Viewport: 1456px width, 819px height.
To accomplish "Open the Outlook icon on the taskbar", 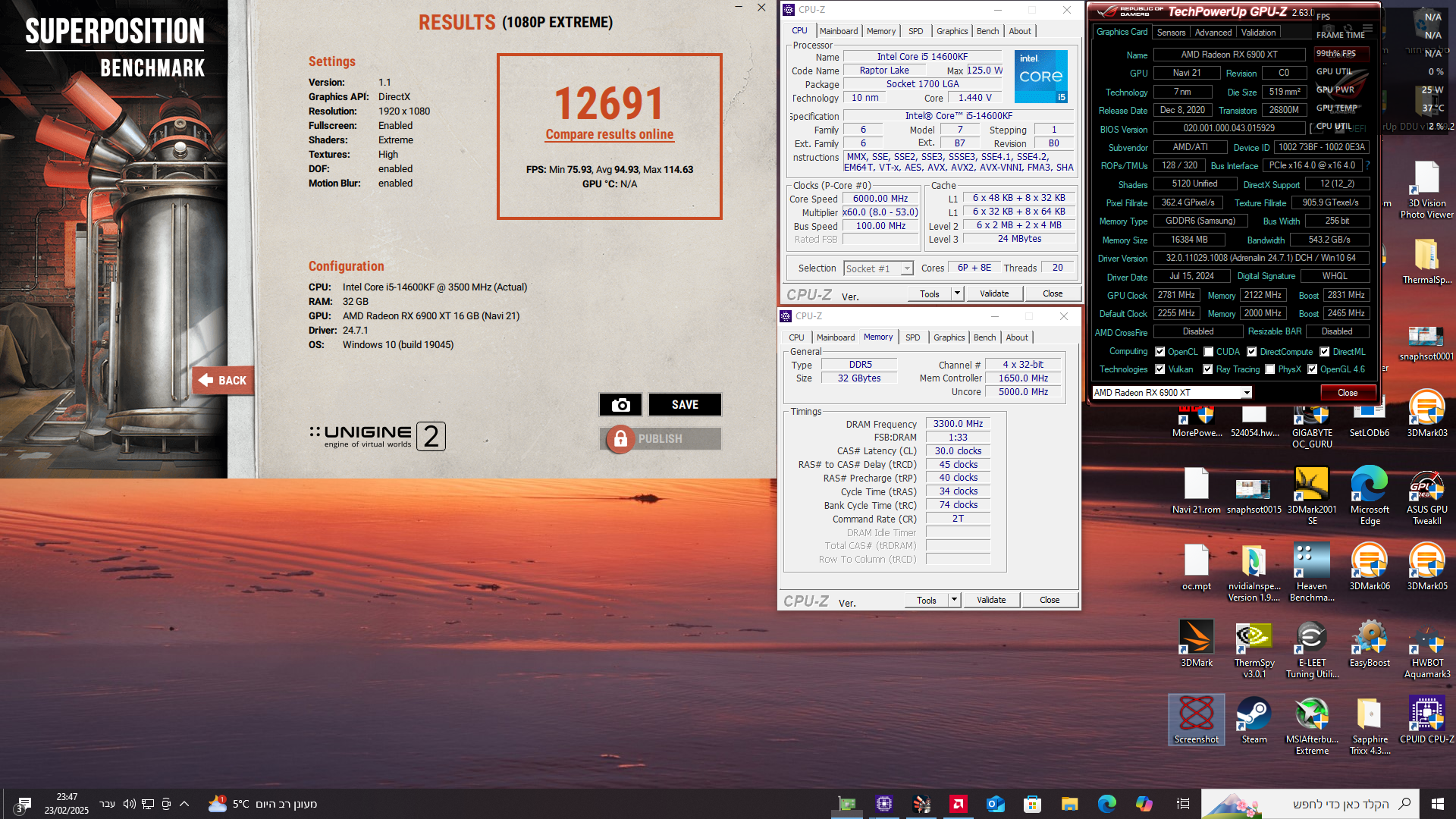I will coord(995,804).
